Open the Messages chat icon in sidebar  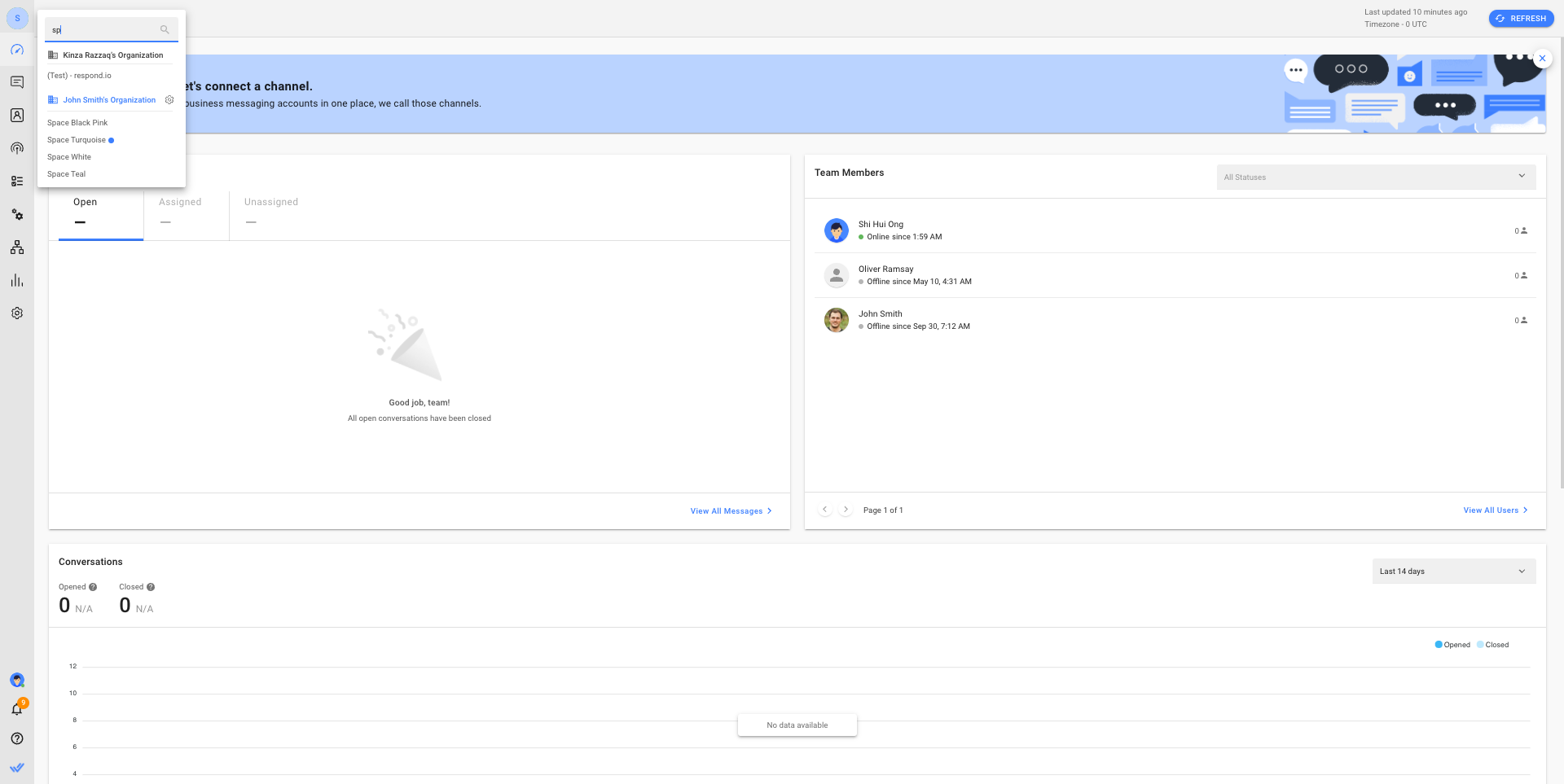click(17, 82)
